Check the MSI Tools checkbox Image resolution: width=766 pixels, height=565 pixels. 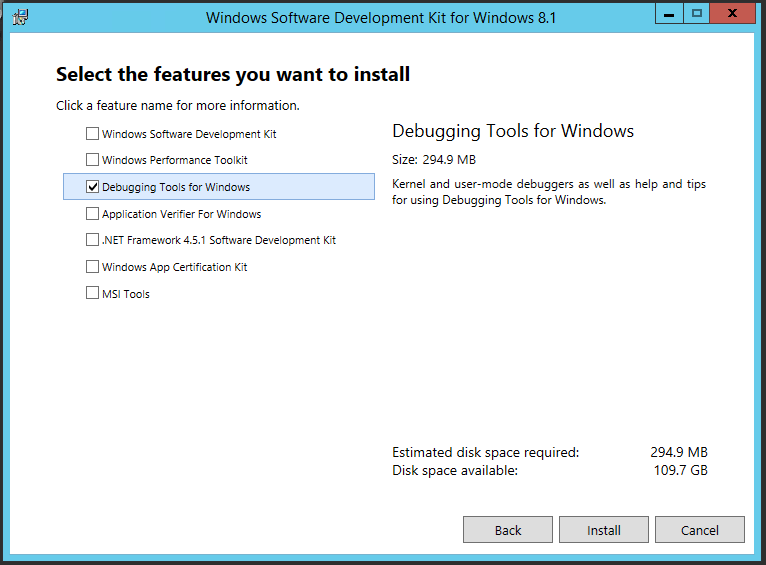pos(92,293)
